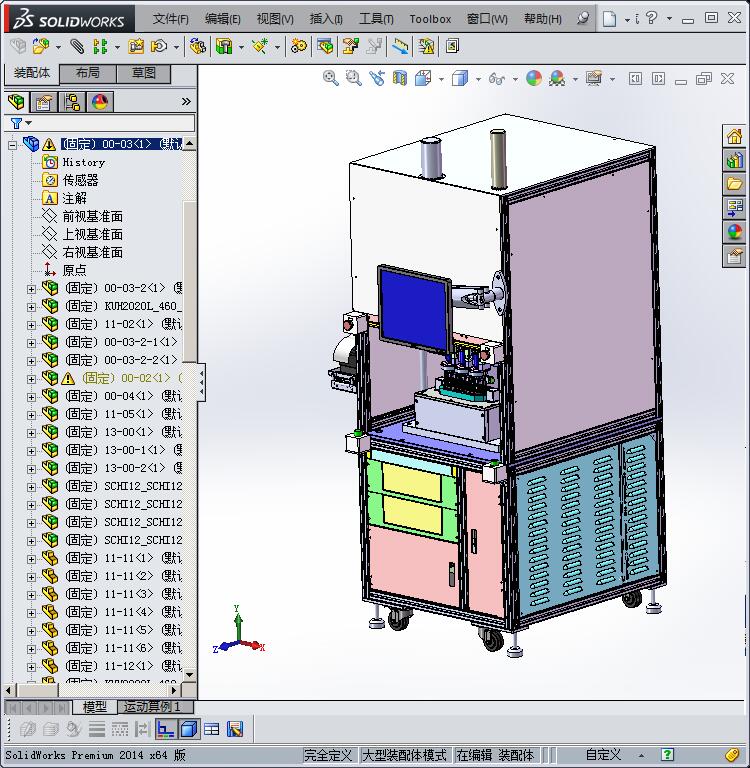
Task: Toggle the 3D box view icon in bottom toolbar
Action: point(189,730)
